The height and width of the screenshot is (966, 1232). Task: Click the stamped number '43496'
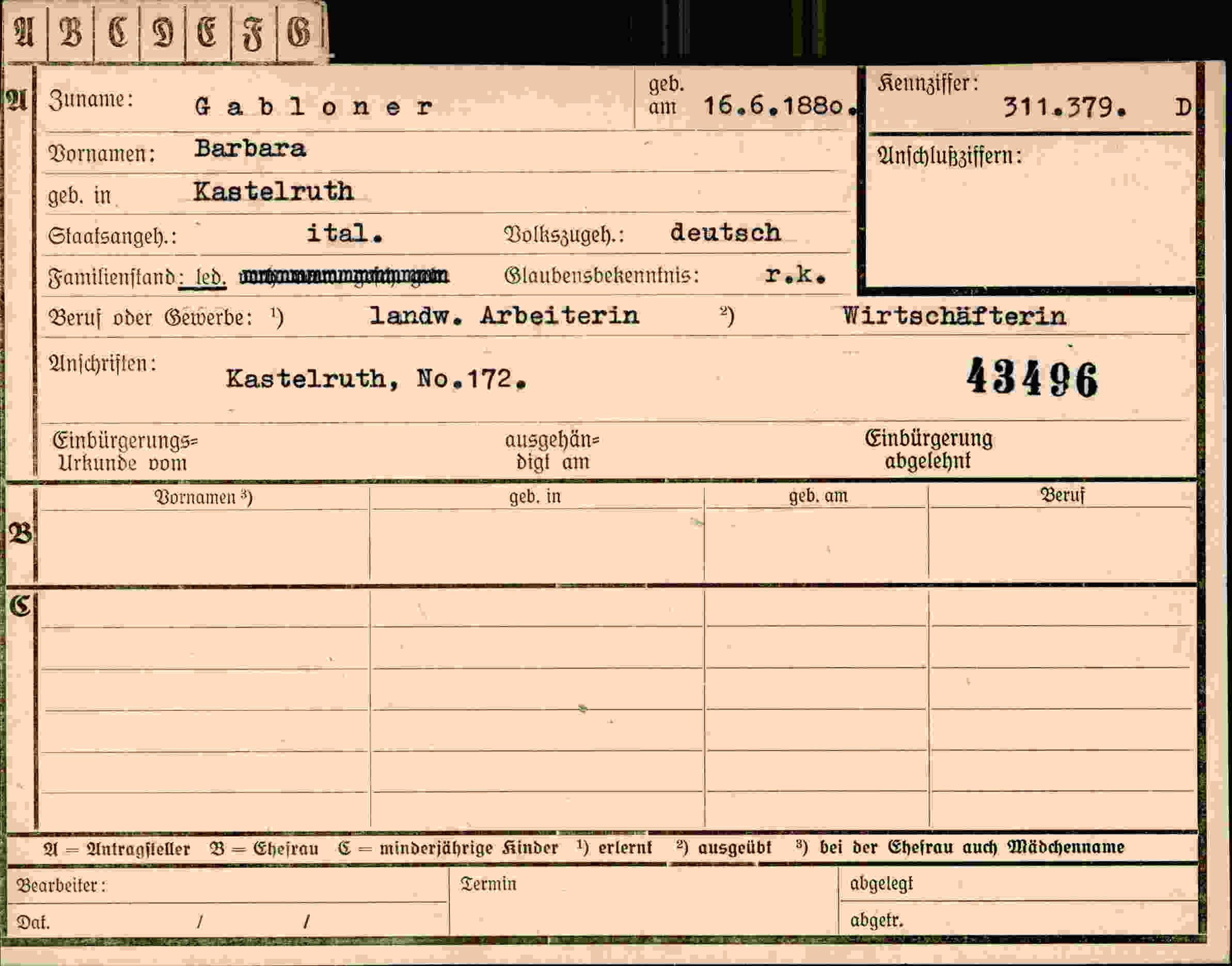click(x=1032, y=378)
